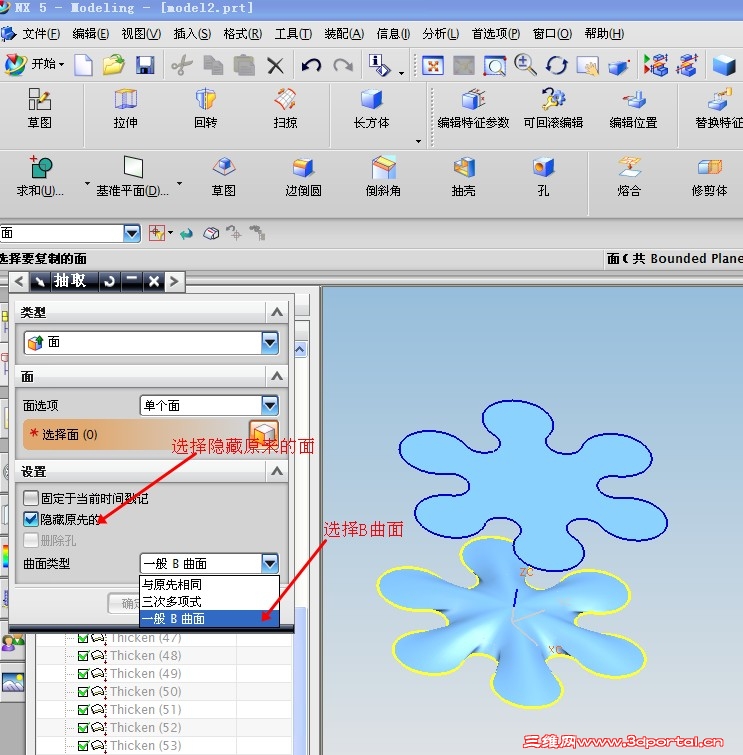The width and height of the screenshot is (743, 755).
Task: Click the select face cube icon in the 选择面 row
Action: tap(264, 432)
